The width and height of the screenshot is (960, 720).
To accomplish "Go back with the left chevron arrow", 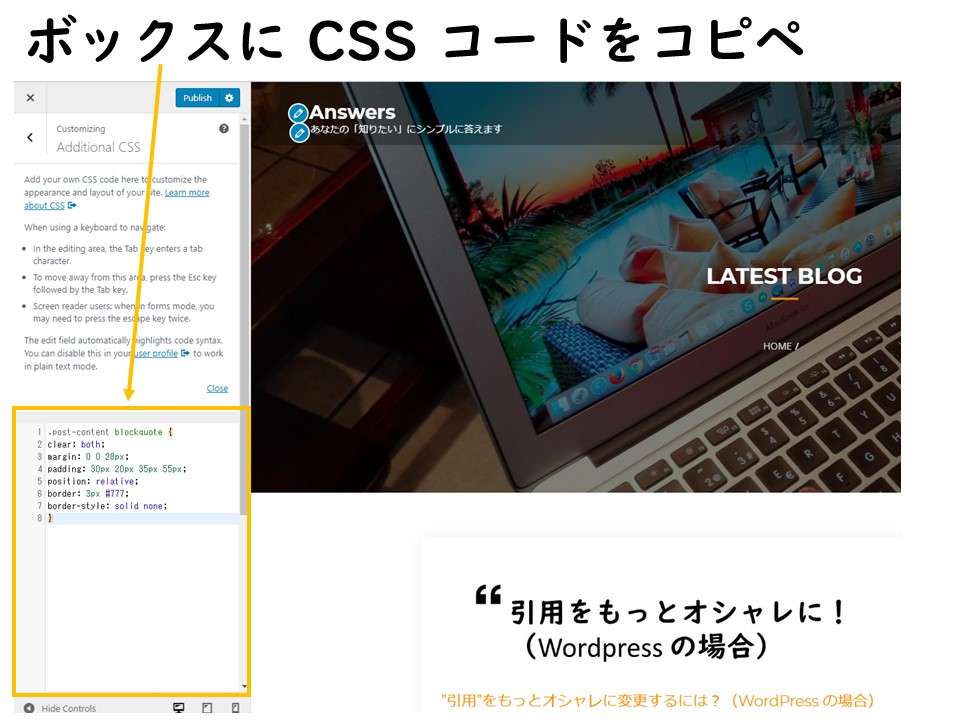I will (x=30, y=138).
